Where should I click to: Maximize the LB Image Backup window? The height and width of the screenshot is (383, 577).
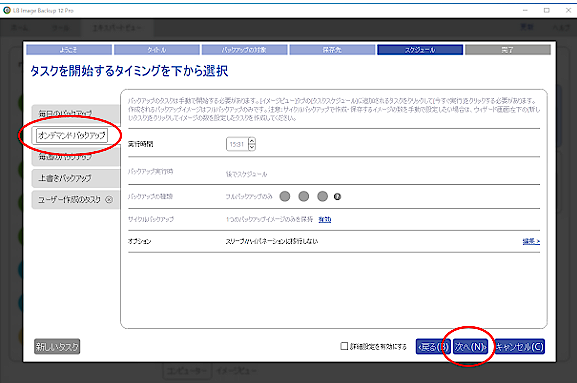(x=547, y=10)
